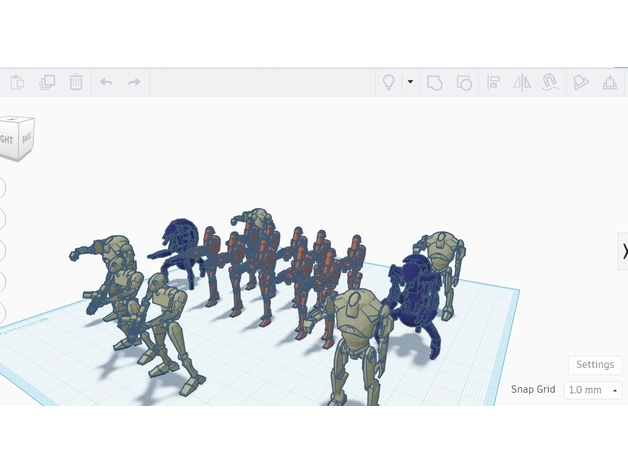Group the selected shapes
628x472 pixels.
pyautogui.click(x=435, y=83)
